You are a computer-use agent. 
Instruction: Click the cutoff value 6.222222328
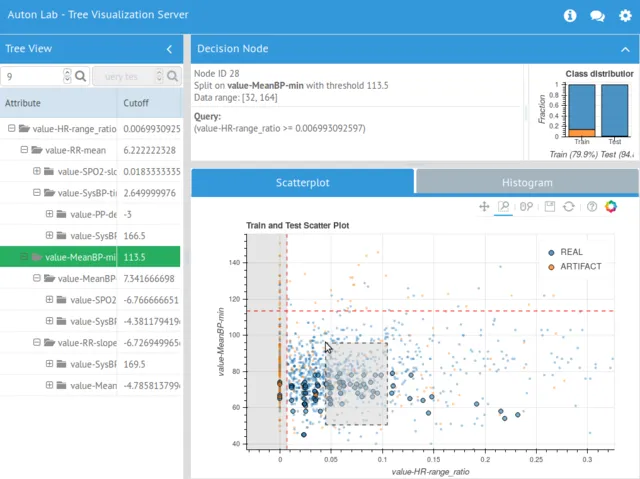[x=149, y=150]
